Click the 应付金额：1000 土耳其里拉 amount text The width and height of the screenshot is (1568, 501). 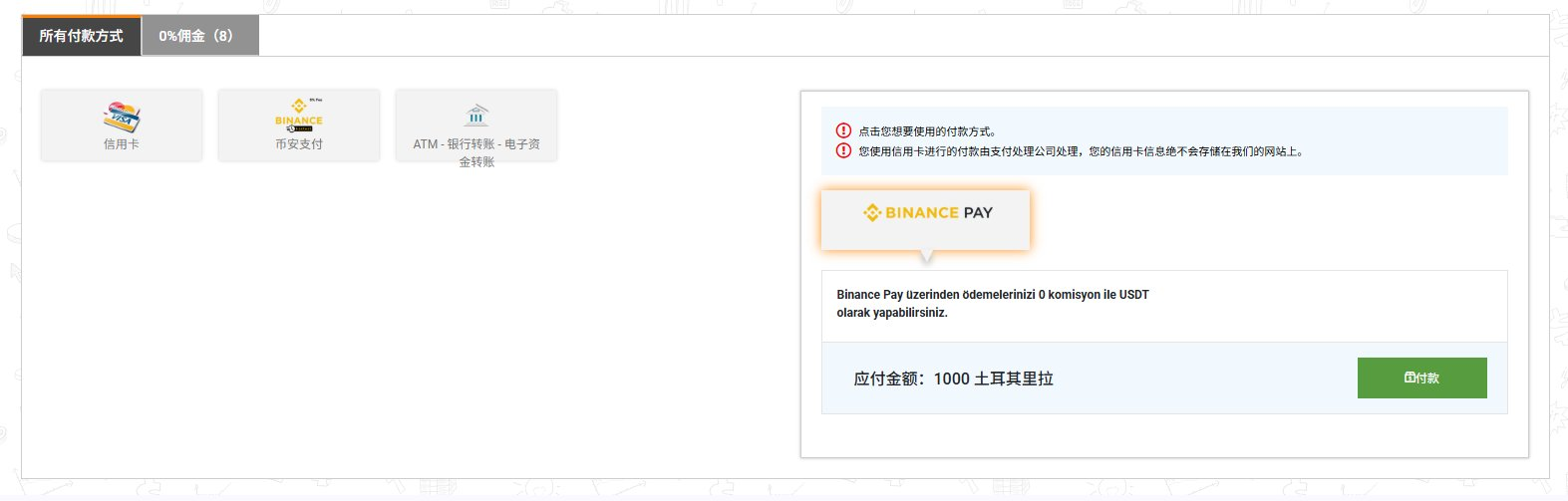953,378
